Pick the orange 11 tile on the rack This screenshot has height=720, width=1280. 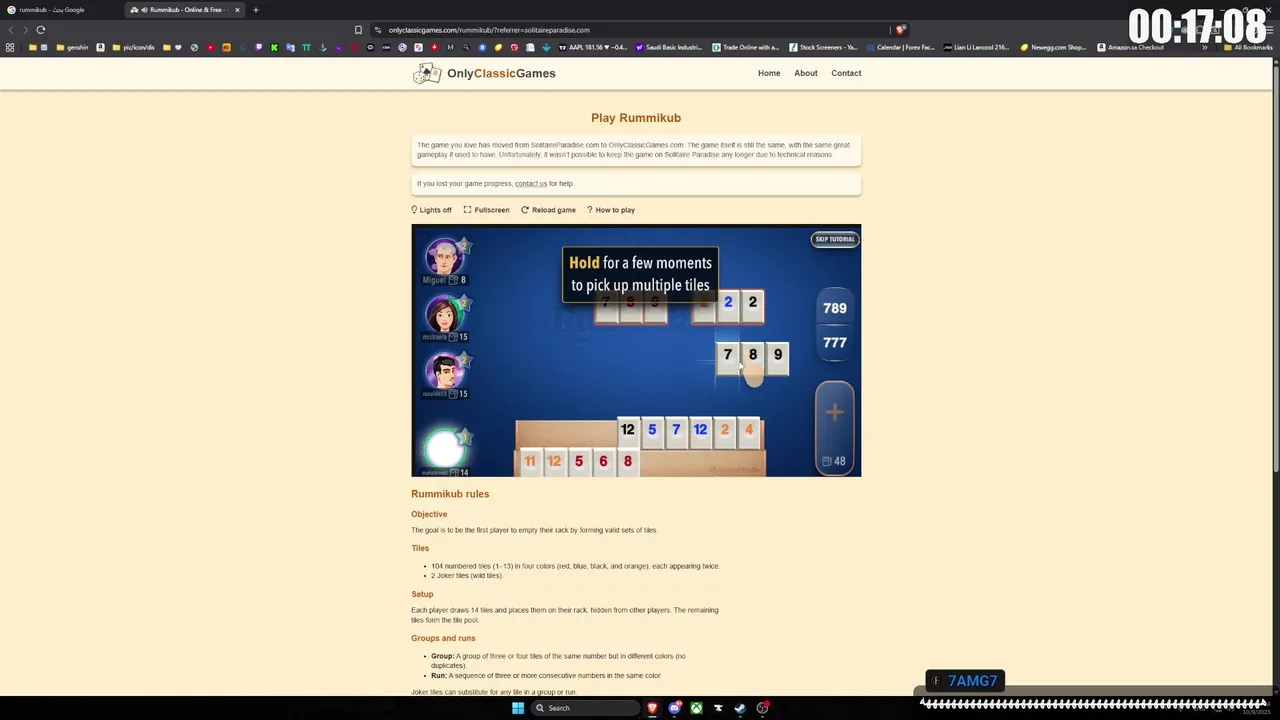(530, 461)
